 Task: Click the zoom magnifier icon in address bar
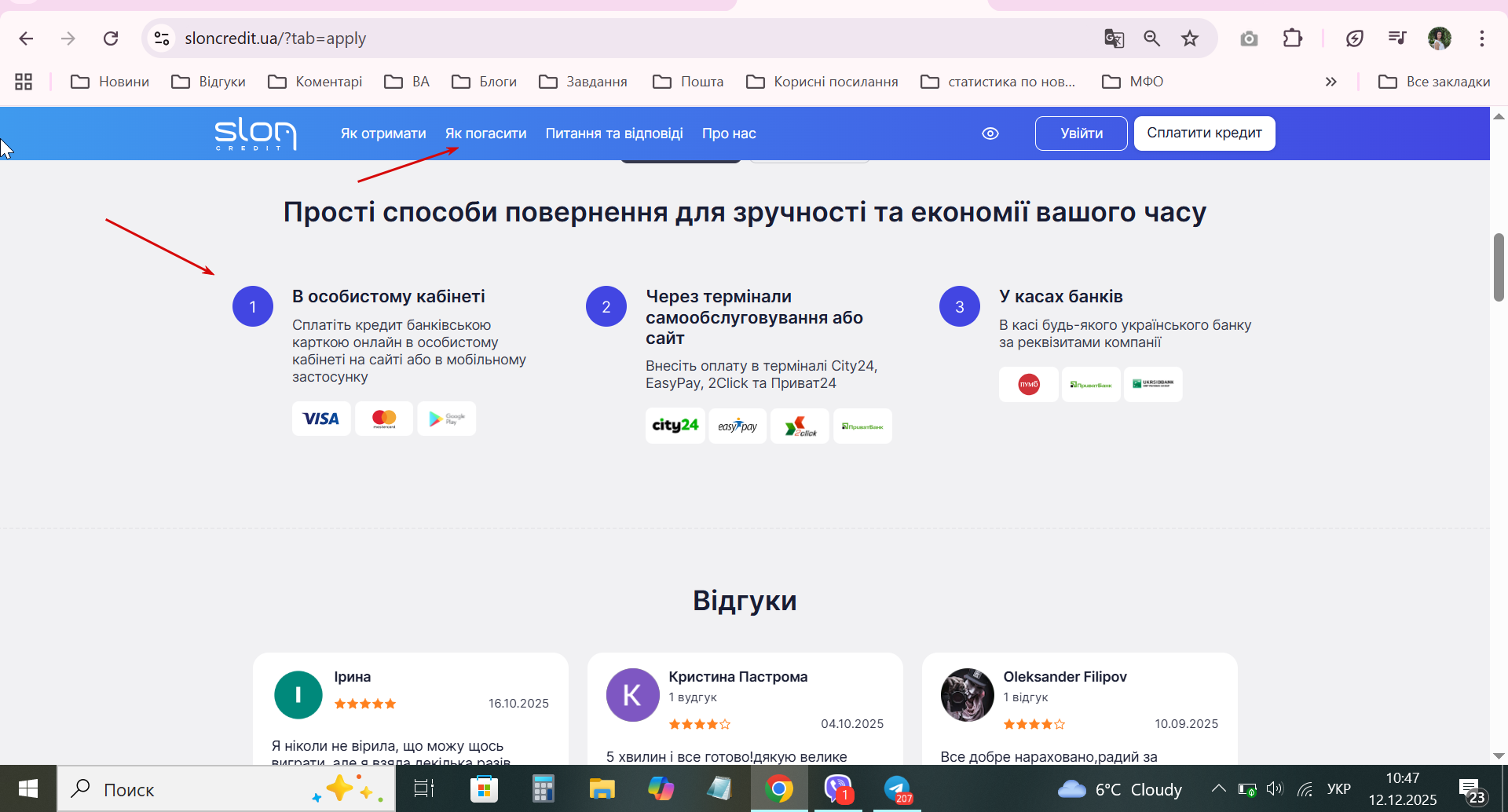1151,38
